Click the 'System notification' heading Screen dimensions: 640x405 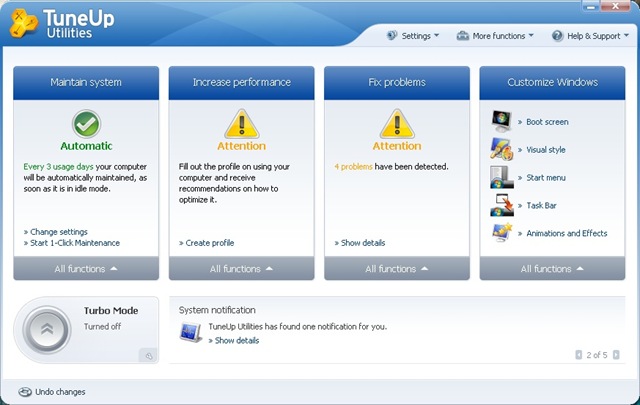[x=217, y=310]
